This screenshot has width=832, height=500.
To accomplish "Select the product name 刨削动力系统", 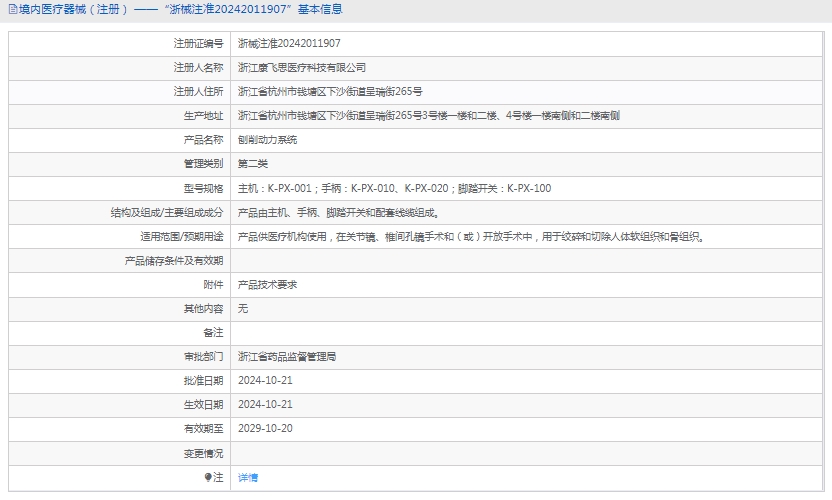I will [x=267, y=140].
